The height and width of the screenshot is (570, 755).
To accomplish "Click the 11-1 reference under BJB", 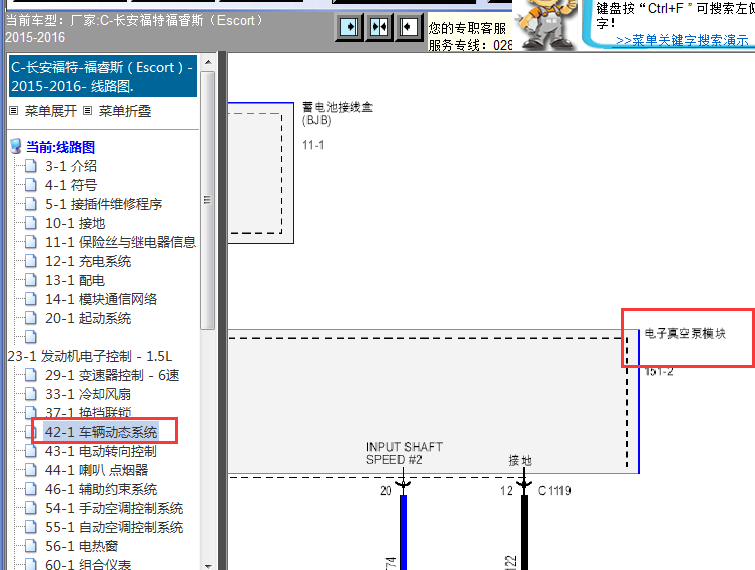I will (x=313, y=145).
